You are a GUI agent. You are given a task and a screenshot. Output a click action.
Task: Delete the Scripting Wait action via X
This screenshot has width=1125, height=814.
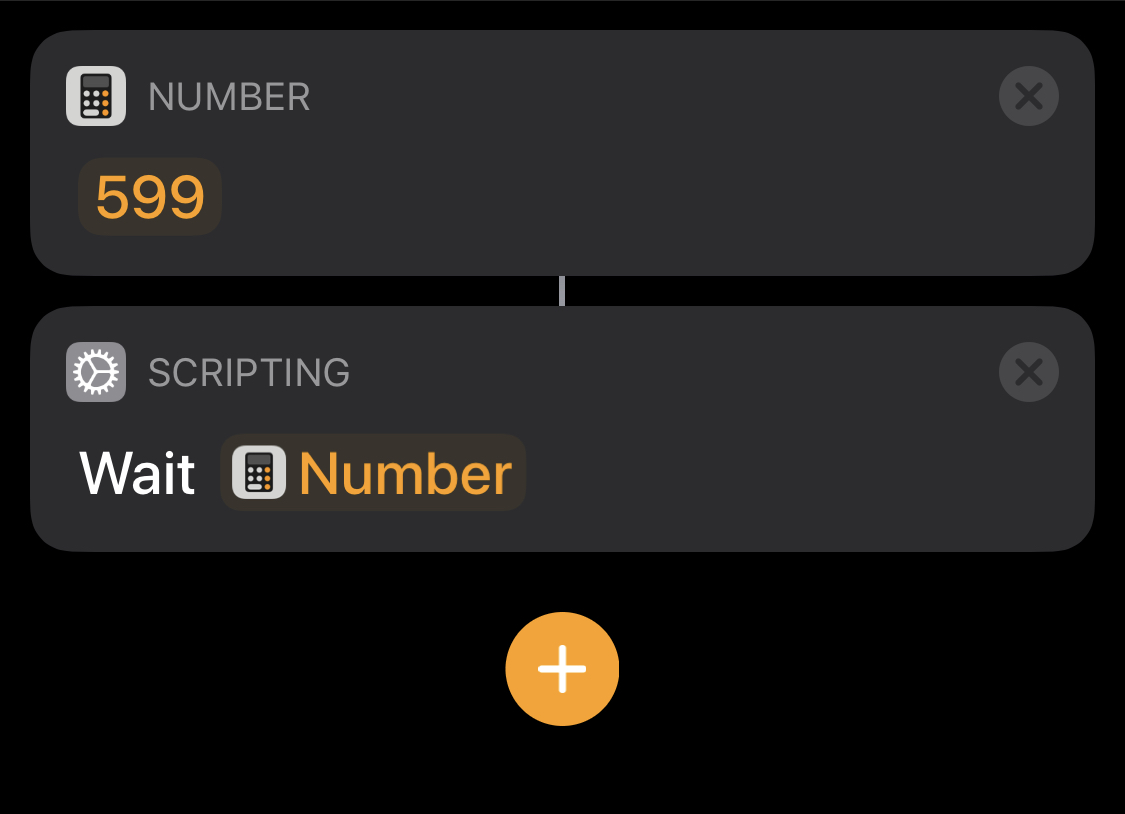point(1028,372)
